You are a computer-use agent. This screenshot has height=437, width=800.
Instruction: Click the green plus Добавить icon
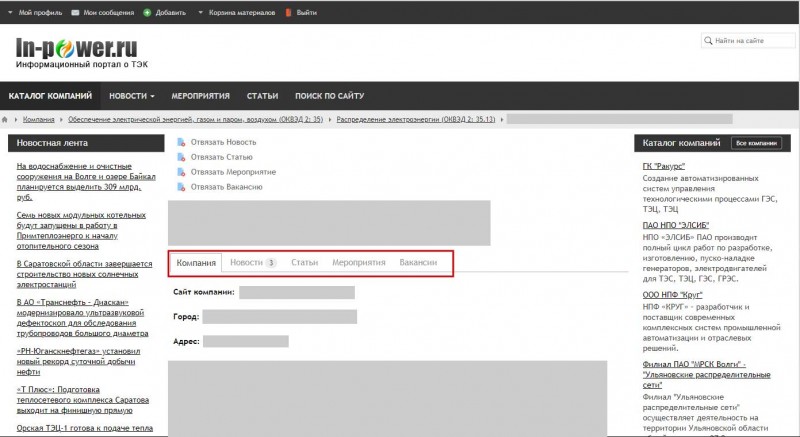click(x=148, y=13)
